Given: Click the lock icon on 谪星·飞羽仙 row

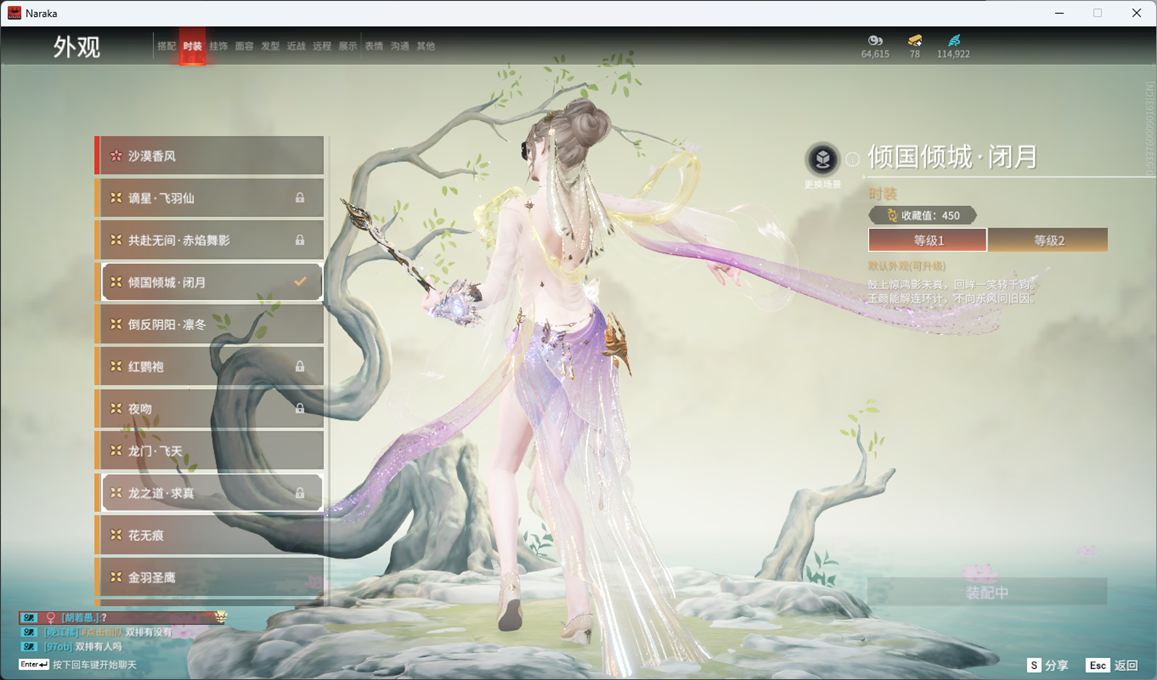Looking at the screenshot, I should (x=300, y=198).
